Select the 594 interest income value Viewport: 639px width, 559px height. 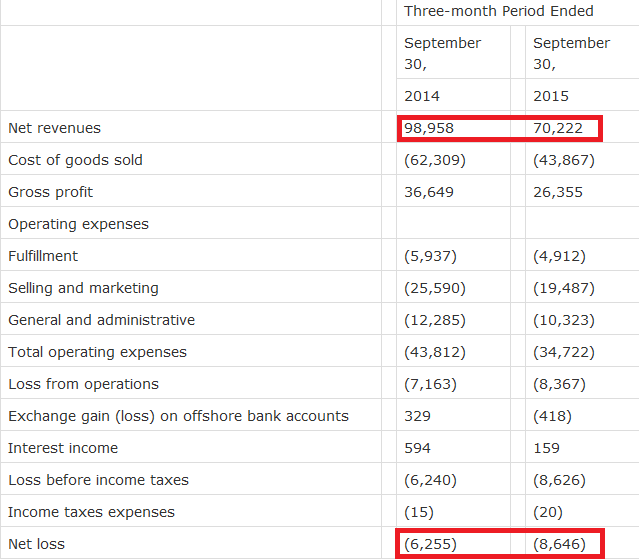point(417,448)
